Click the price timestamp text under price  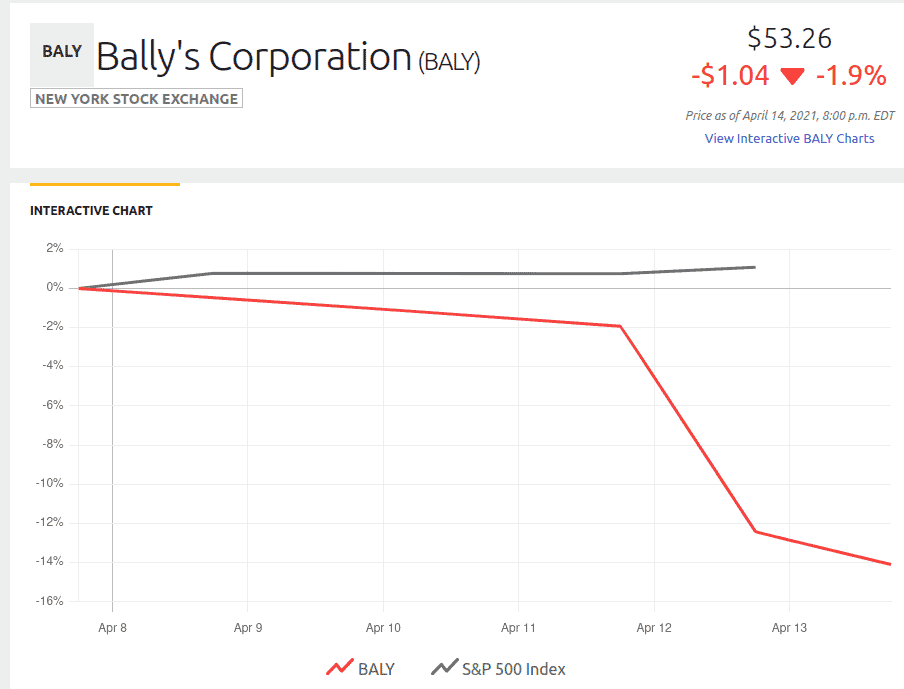click(789, 115)
